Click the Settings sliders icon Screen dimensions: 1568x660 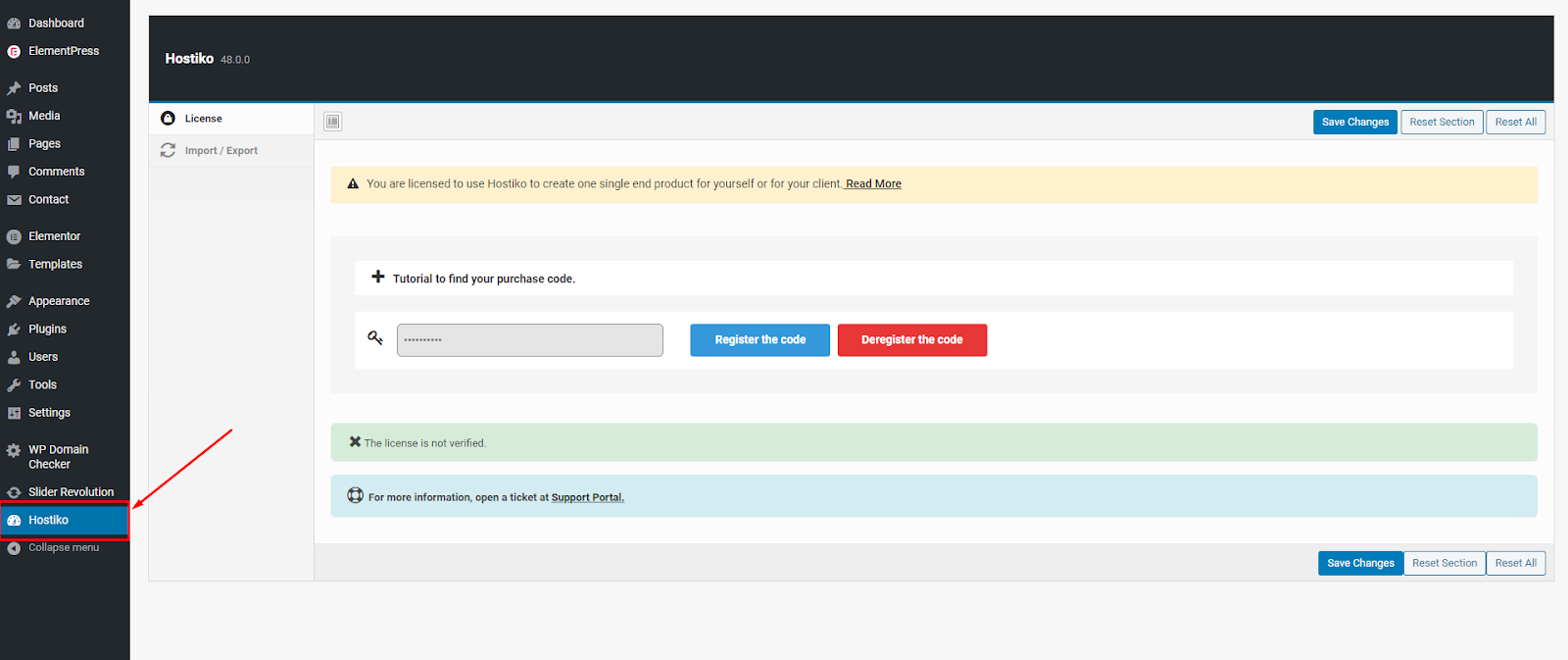14,413
